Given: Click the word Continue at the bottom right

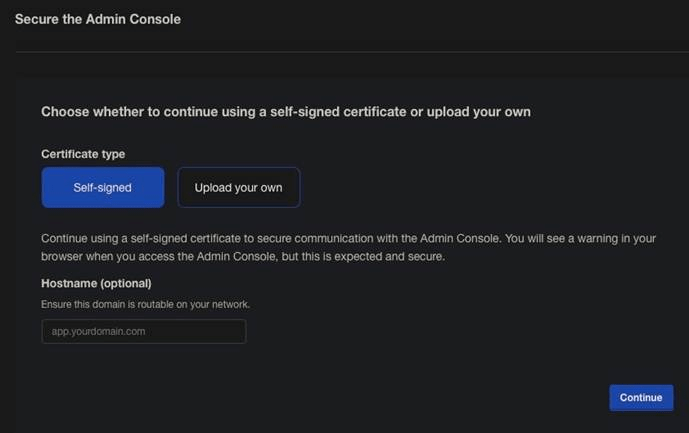Looking at the screenshot, I should [x=641, y=397].
